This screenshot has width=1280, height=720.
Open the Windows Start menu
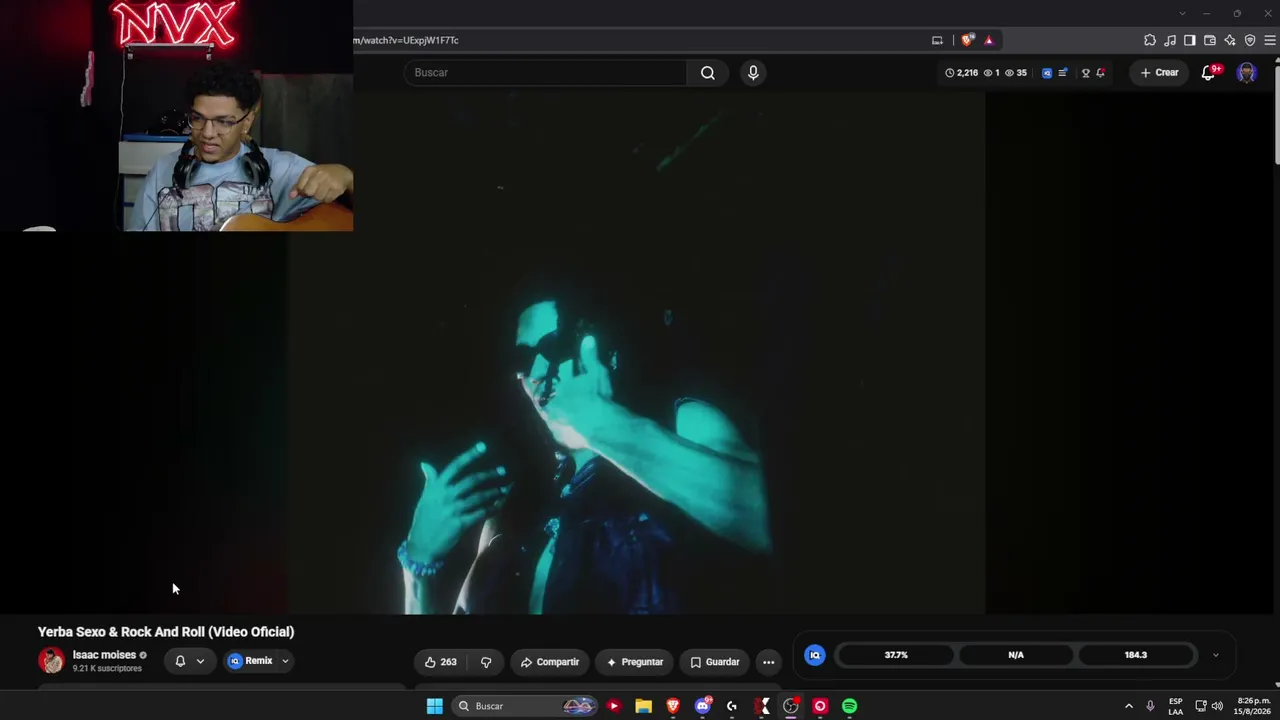[x=434, y=706]
